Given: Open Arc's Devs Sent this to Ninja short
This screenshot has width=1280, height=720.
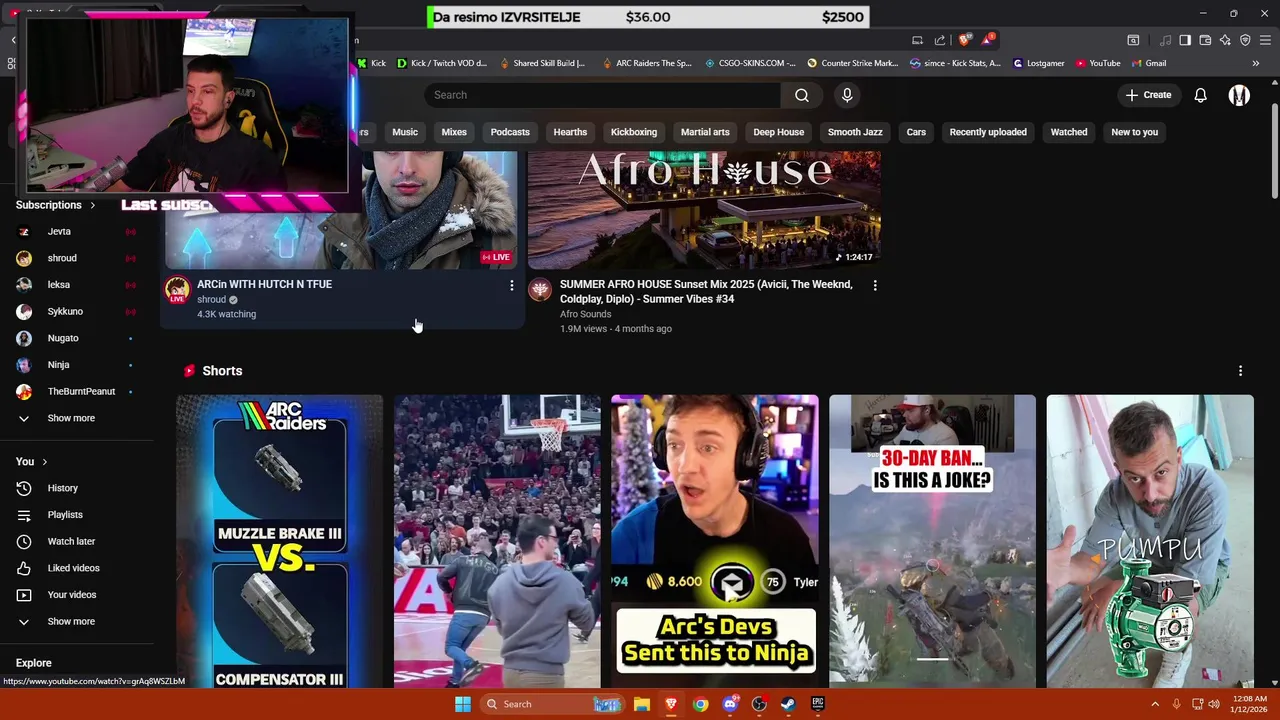Looking at the screenshot, I should (714, 541).
